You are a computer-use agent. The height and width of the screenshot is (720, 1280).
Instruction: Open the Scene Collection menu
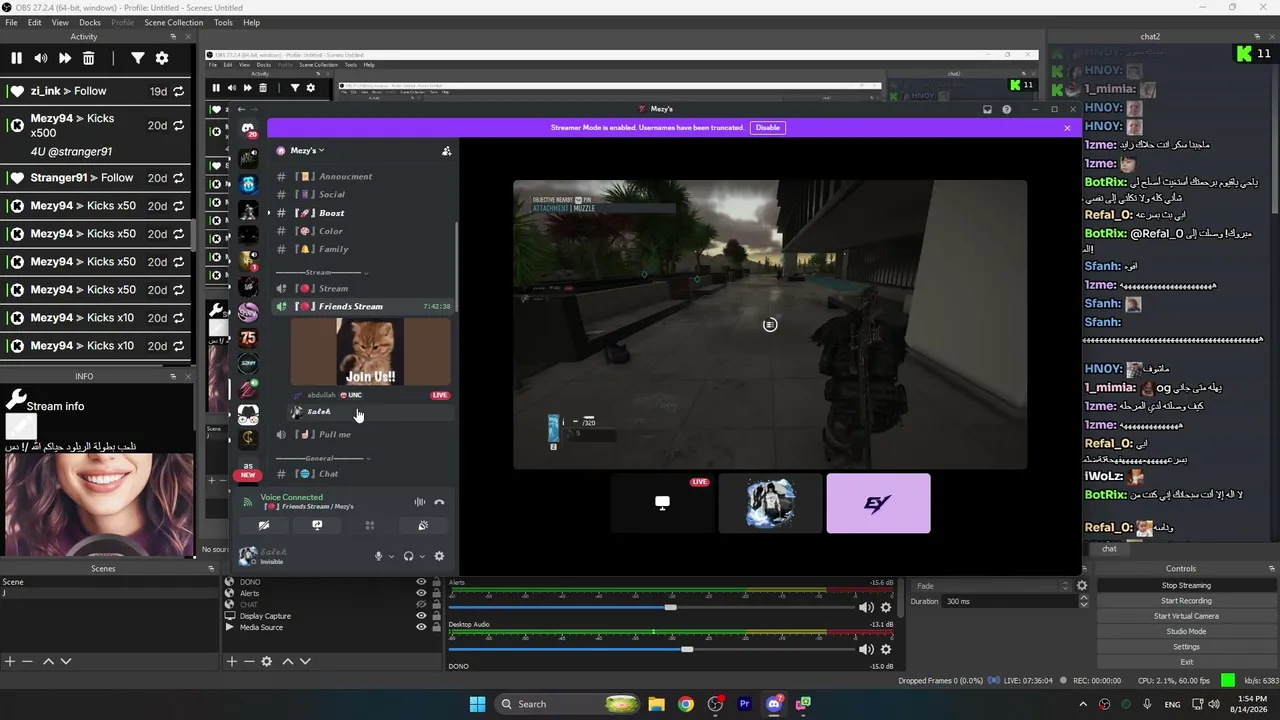pyautogui.click(x=173, y=22)
